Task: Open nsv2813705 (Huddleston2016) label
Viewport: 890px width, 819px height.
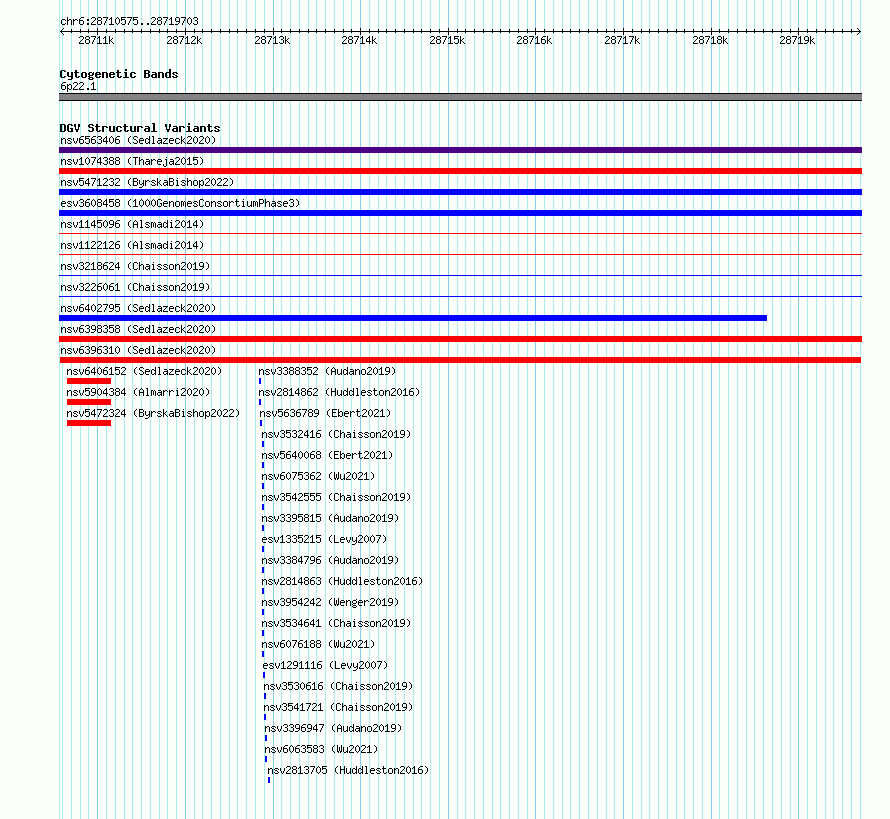Action: [x=349, y=770]
